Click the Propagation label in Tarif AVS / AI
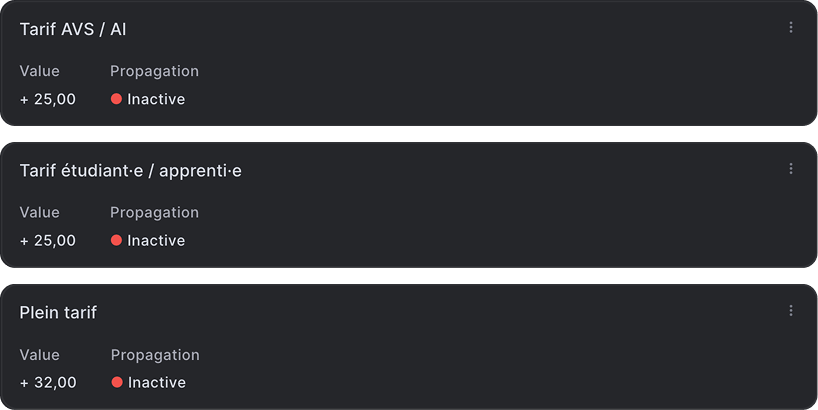This screenshot has height=410, width=818. coord(154,71)
